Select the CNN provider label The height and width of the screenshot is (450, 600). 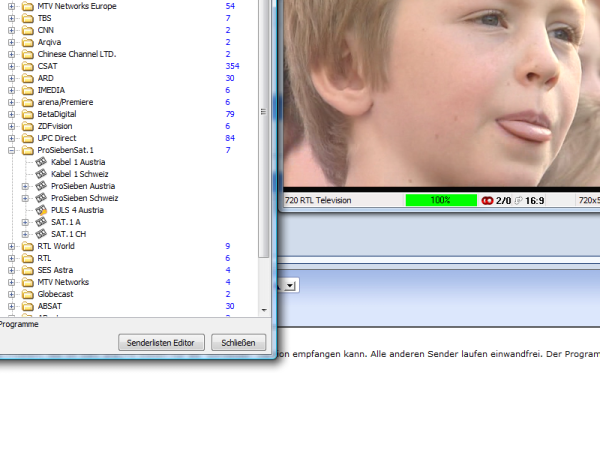(x=46, y=30)
